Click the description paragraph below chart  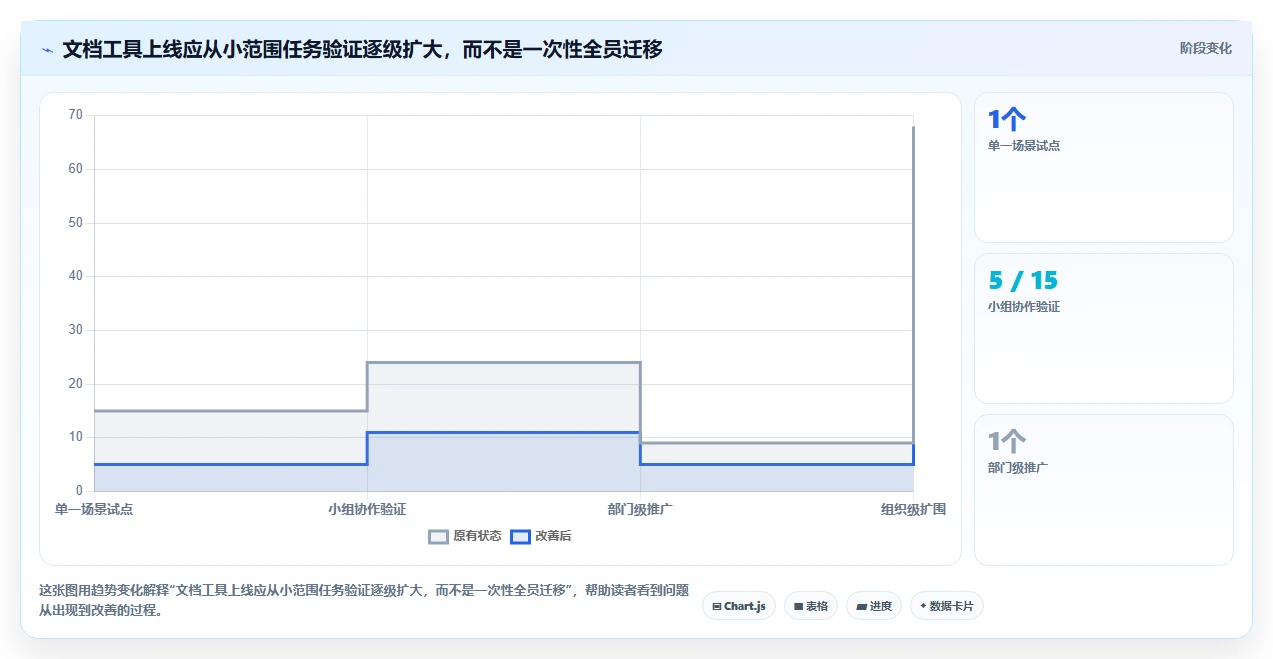coord(364,600)
